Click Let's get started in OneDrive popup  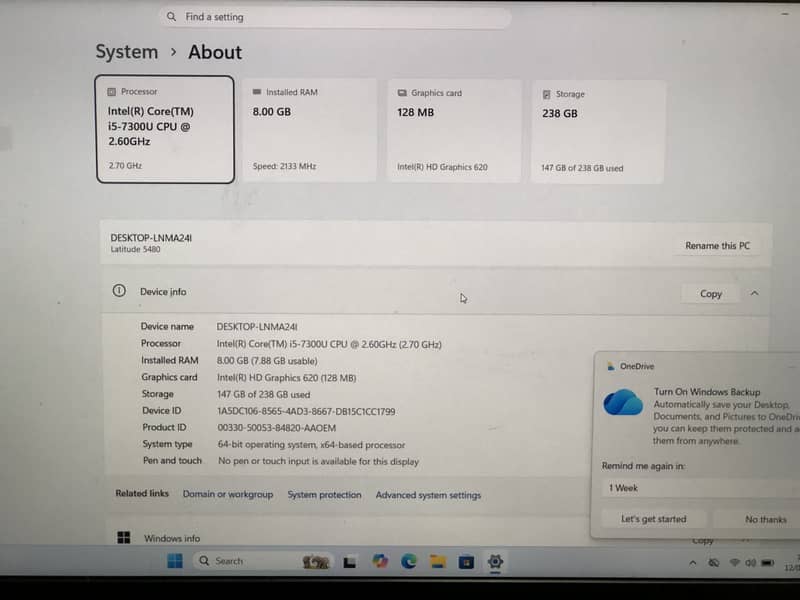click(654, 519)
